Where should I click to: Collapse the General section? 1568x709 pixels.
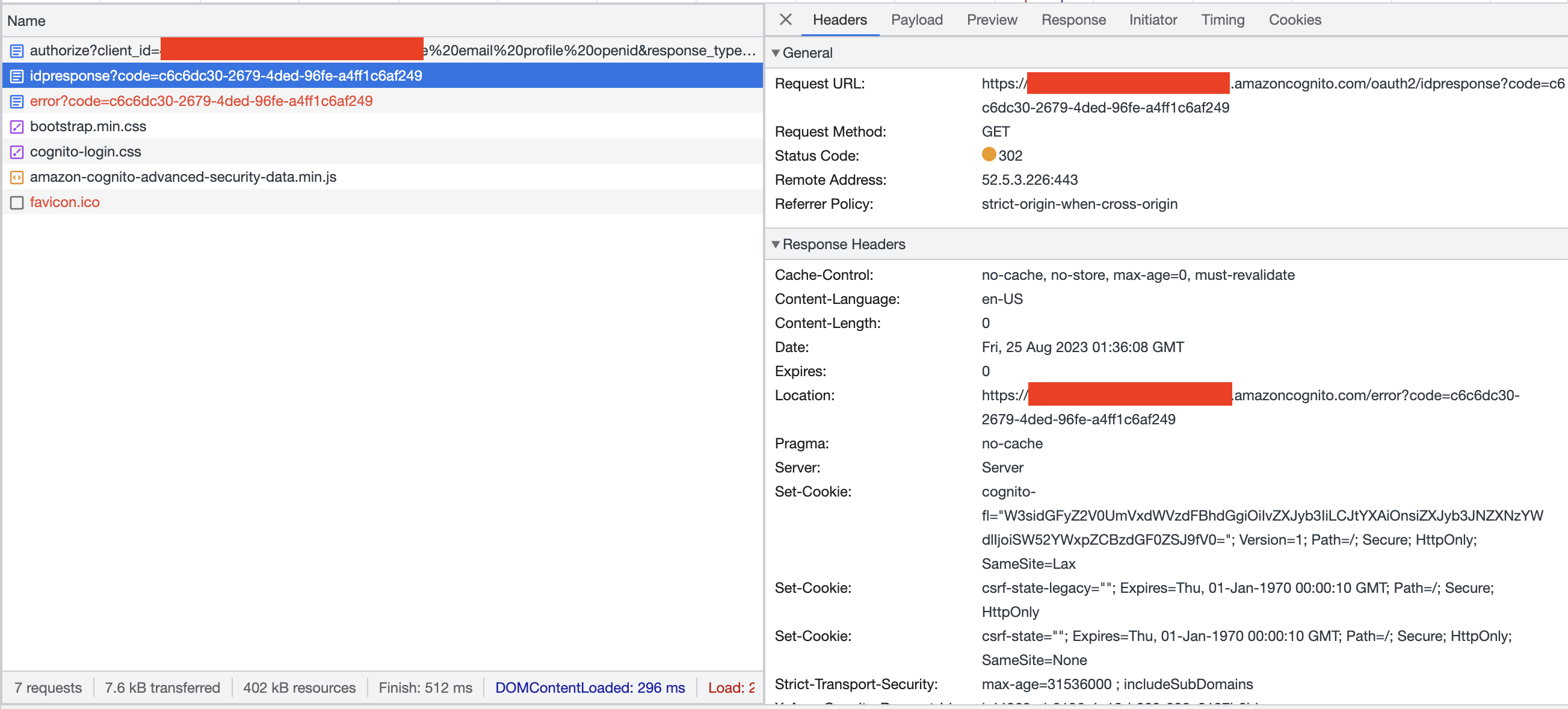pyautogui.click(x=777, y=53)
